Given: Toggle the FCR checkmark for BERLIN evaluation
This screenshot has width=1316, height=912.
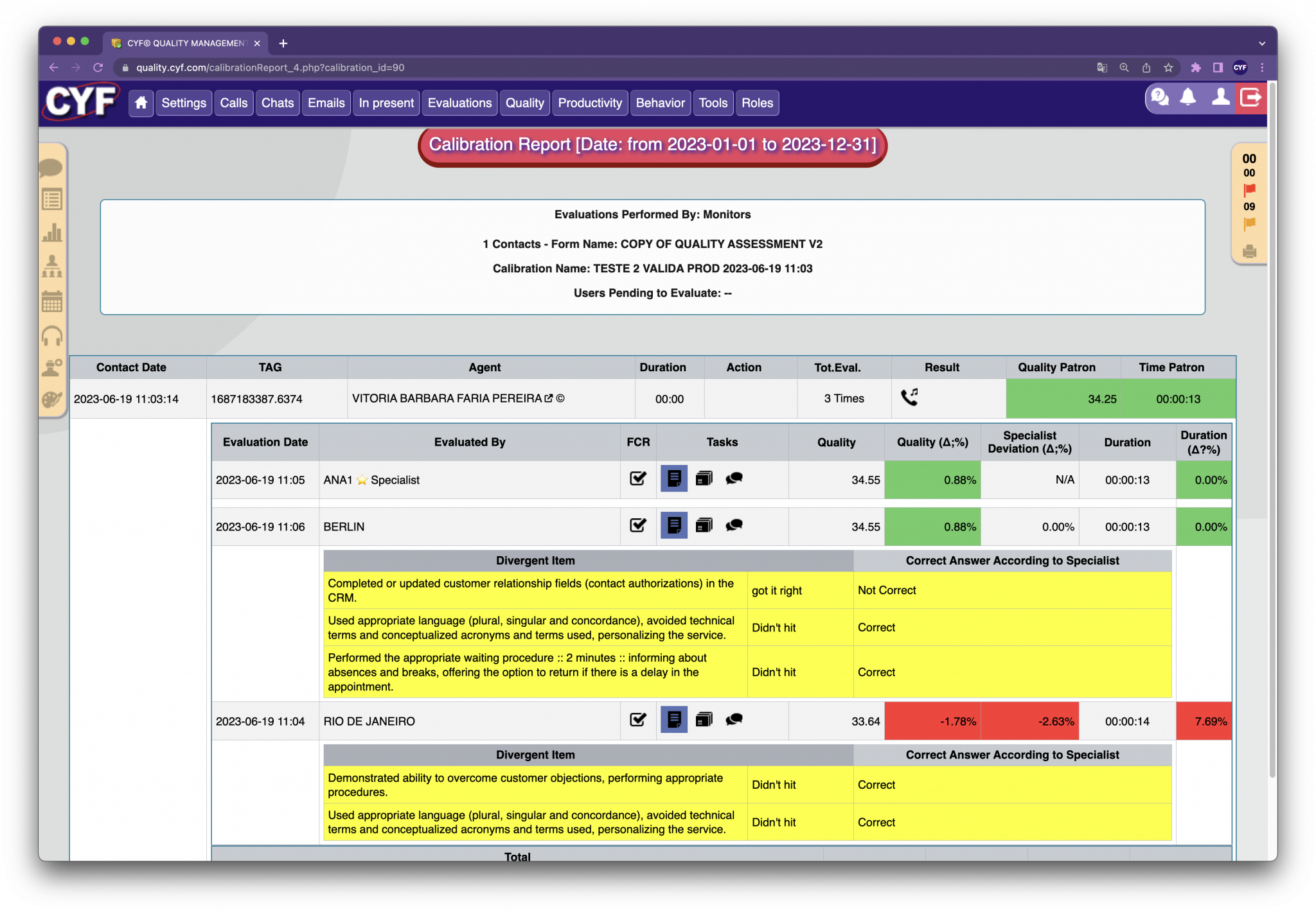Looking at the screenshot, I should click(637, 525).
